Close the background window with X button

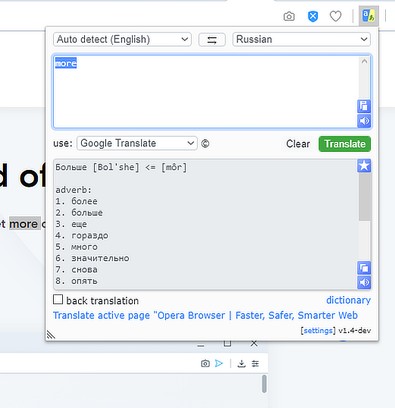(254, 343)
